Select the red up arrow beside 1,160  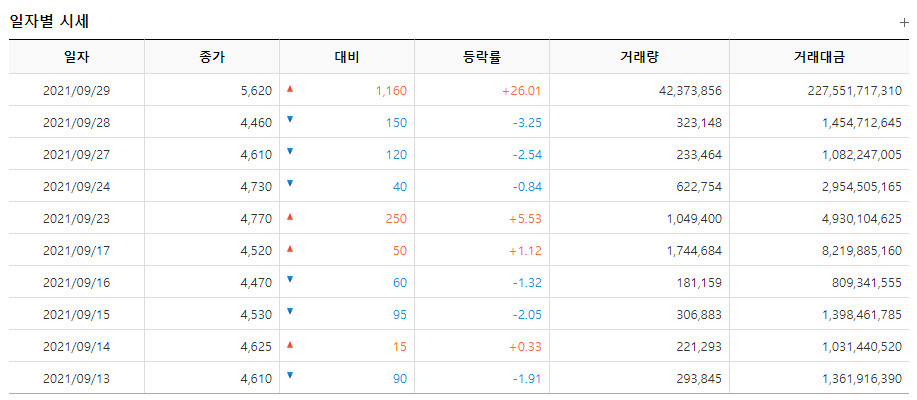[289, 89]
